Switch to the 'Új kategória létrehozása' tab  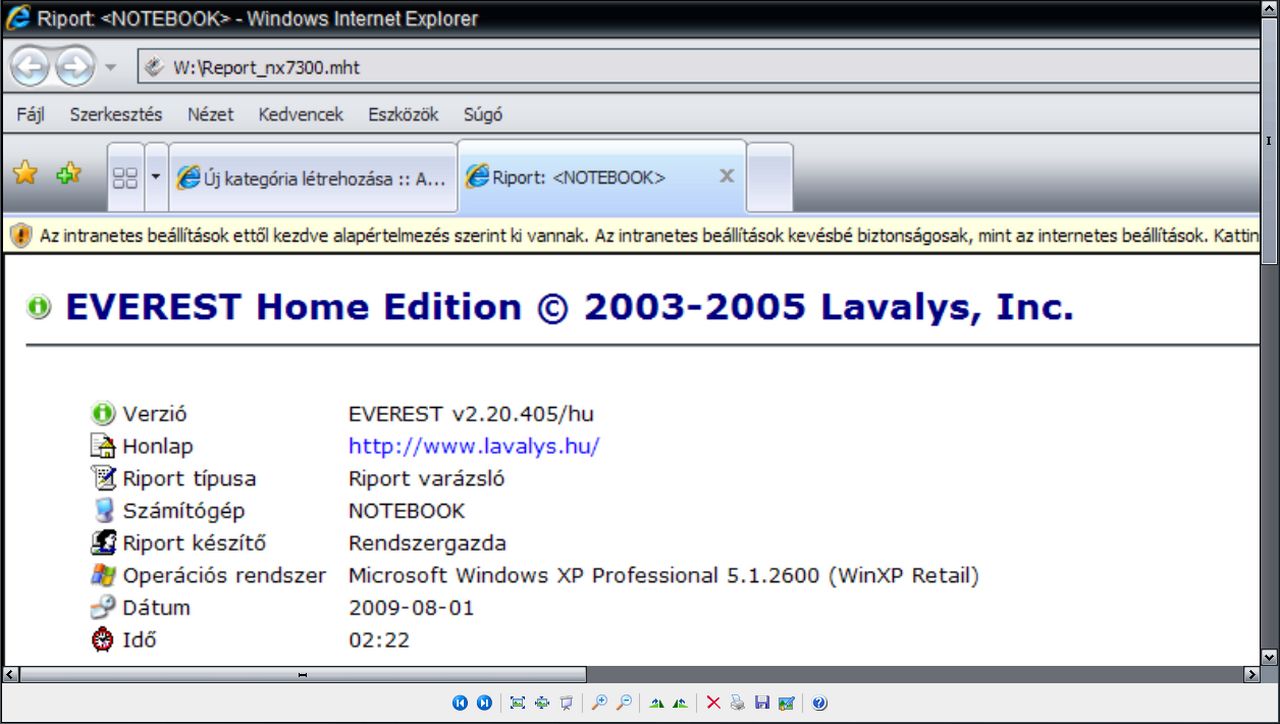coord(313,178)
